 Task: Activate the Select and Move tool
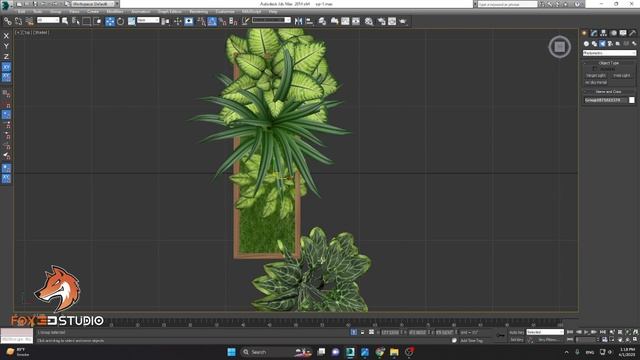pos(110,21)
